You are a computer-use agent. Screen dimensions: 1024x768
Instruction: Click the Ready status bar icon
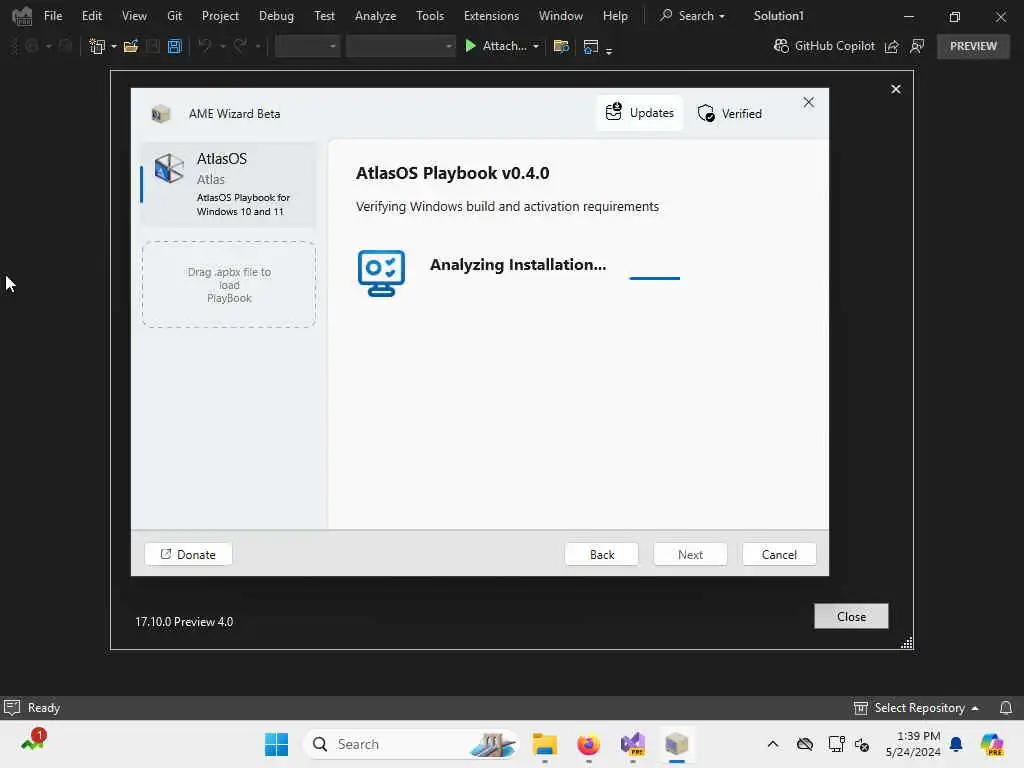pos(12,707)
